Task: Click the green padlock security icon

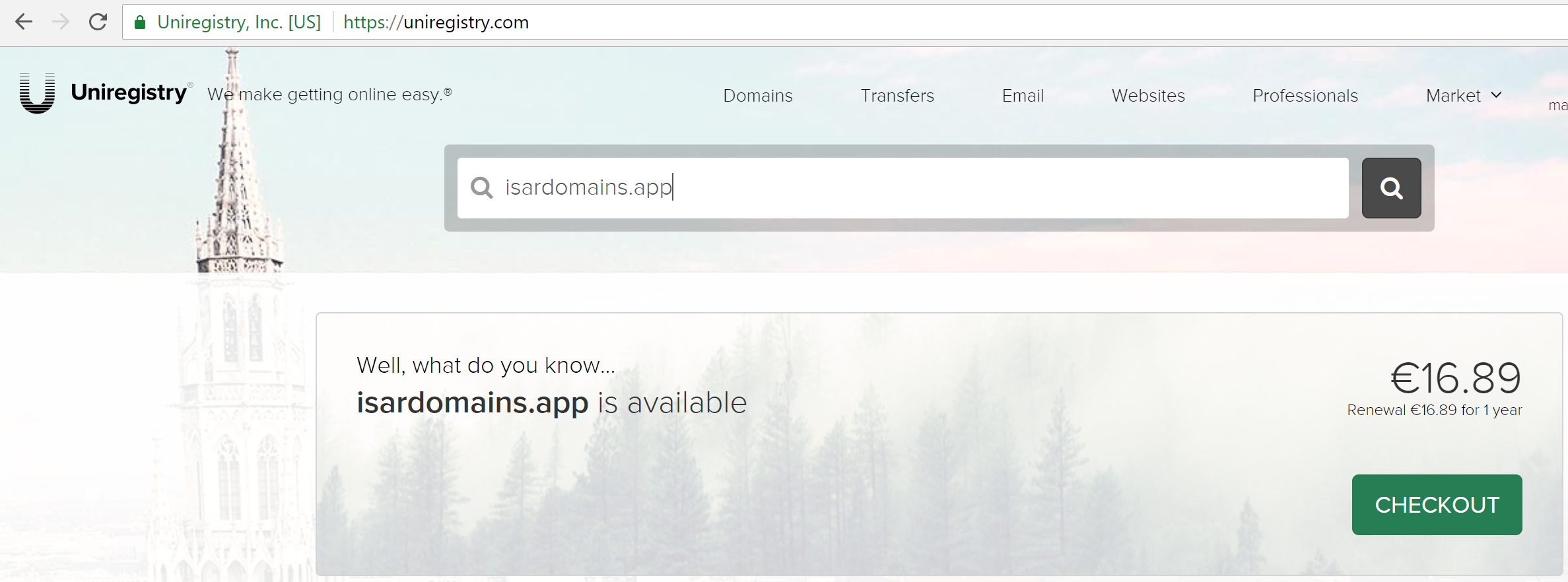Action: coord(139,22)
